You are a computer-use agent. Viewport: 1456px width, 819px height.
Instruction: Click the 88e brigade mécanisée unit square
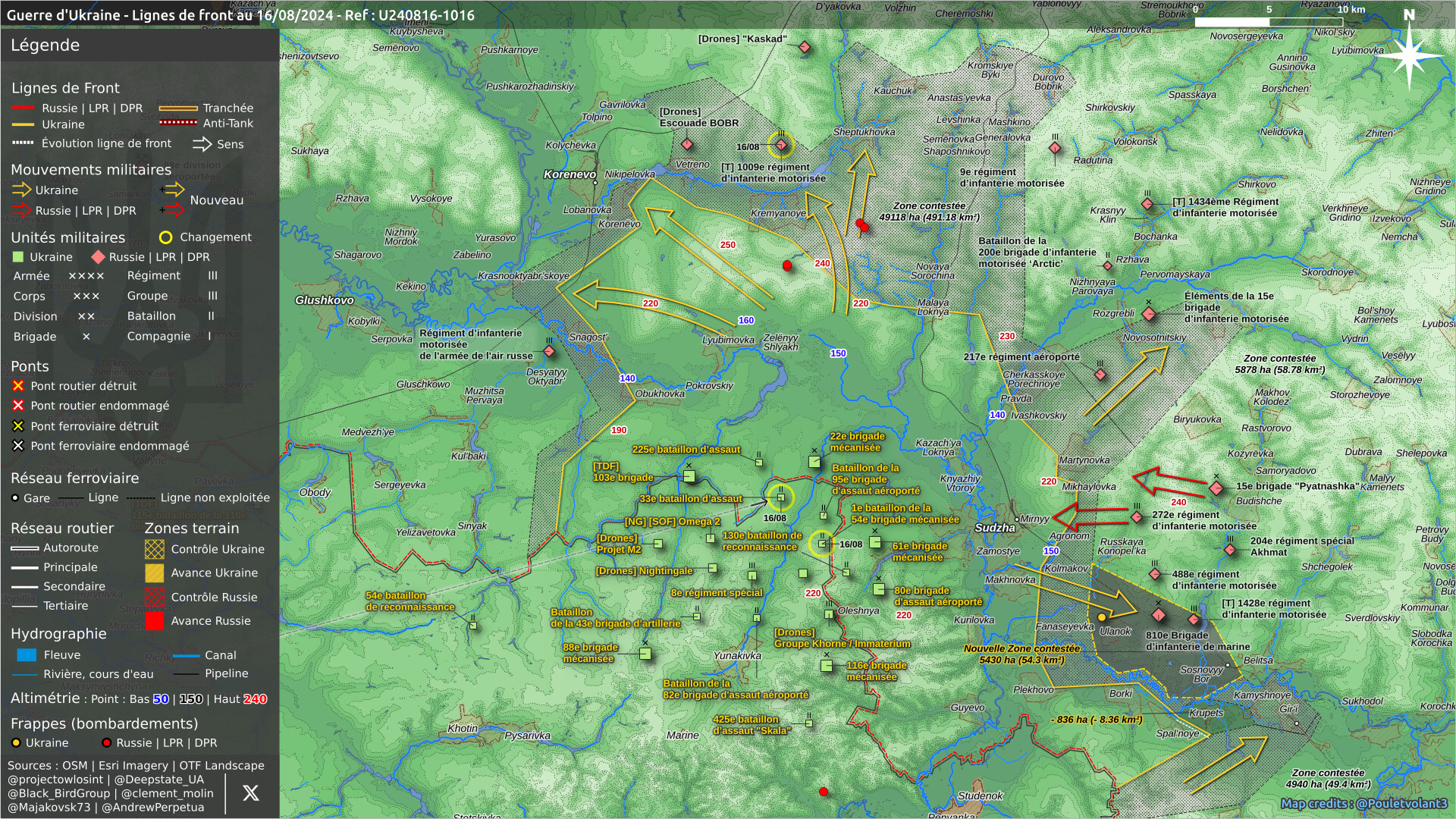pos(645,654)
